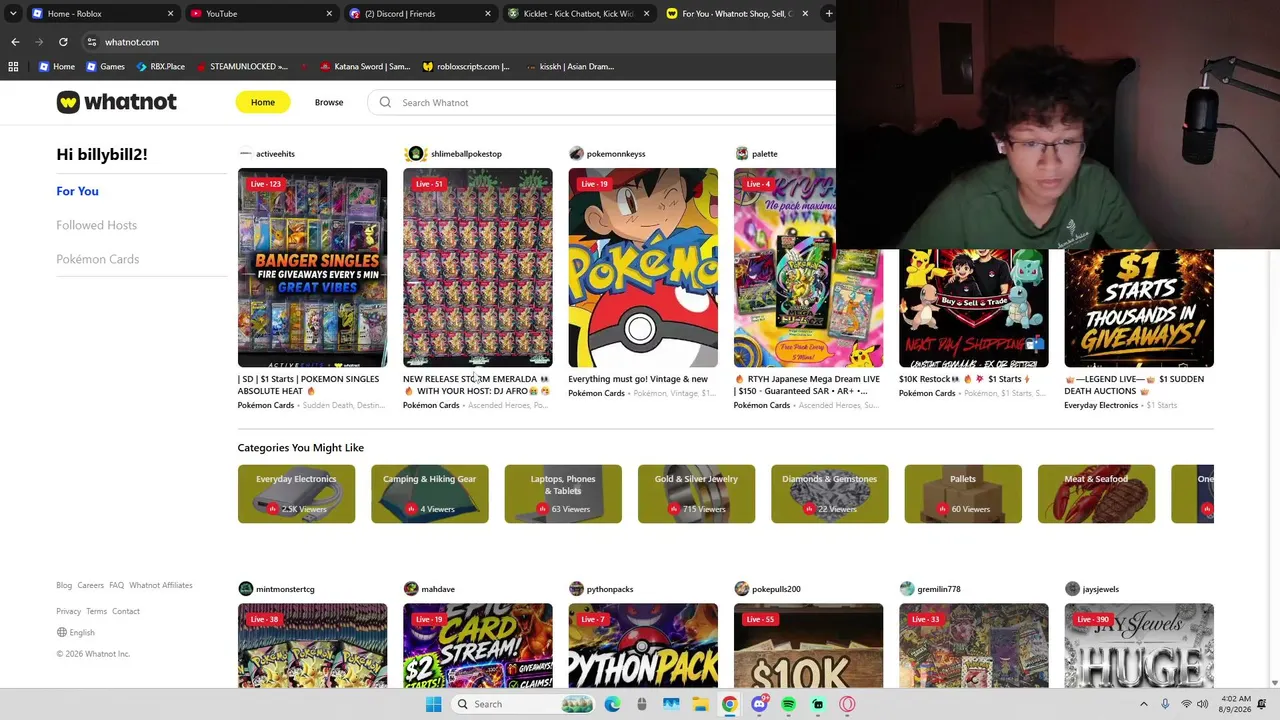This screenshot has width=1280, height=720.
Task: Open the gremilin778 avatar icon
Action: (907, 589)
